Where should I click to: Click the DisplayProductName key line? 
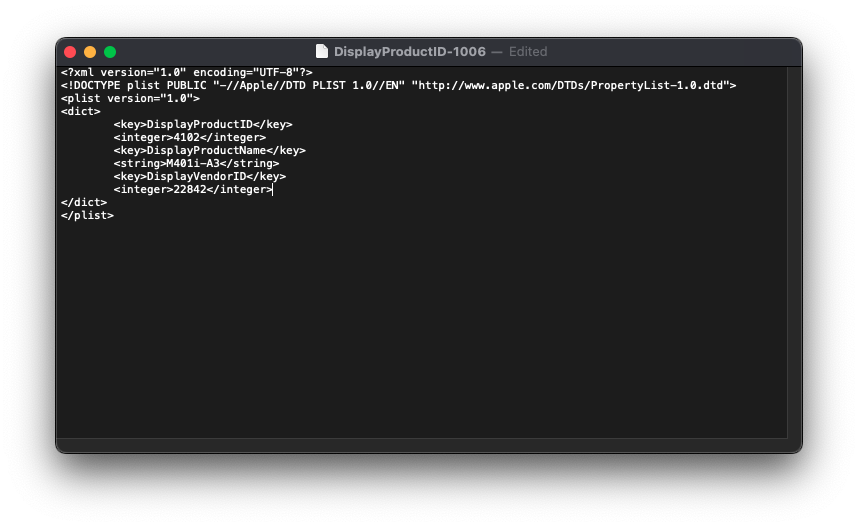[x=209, y=150]
